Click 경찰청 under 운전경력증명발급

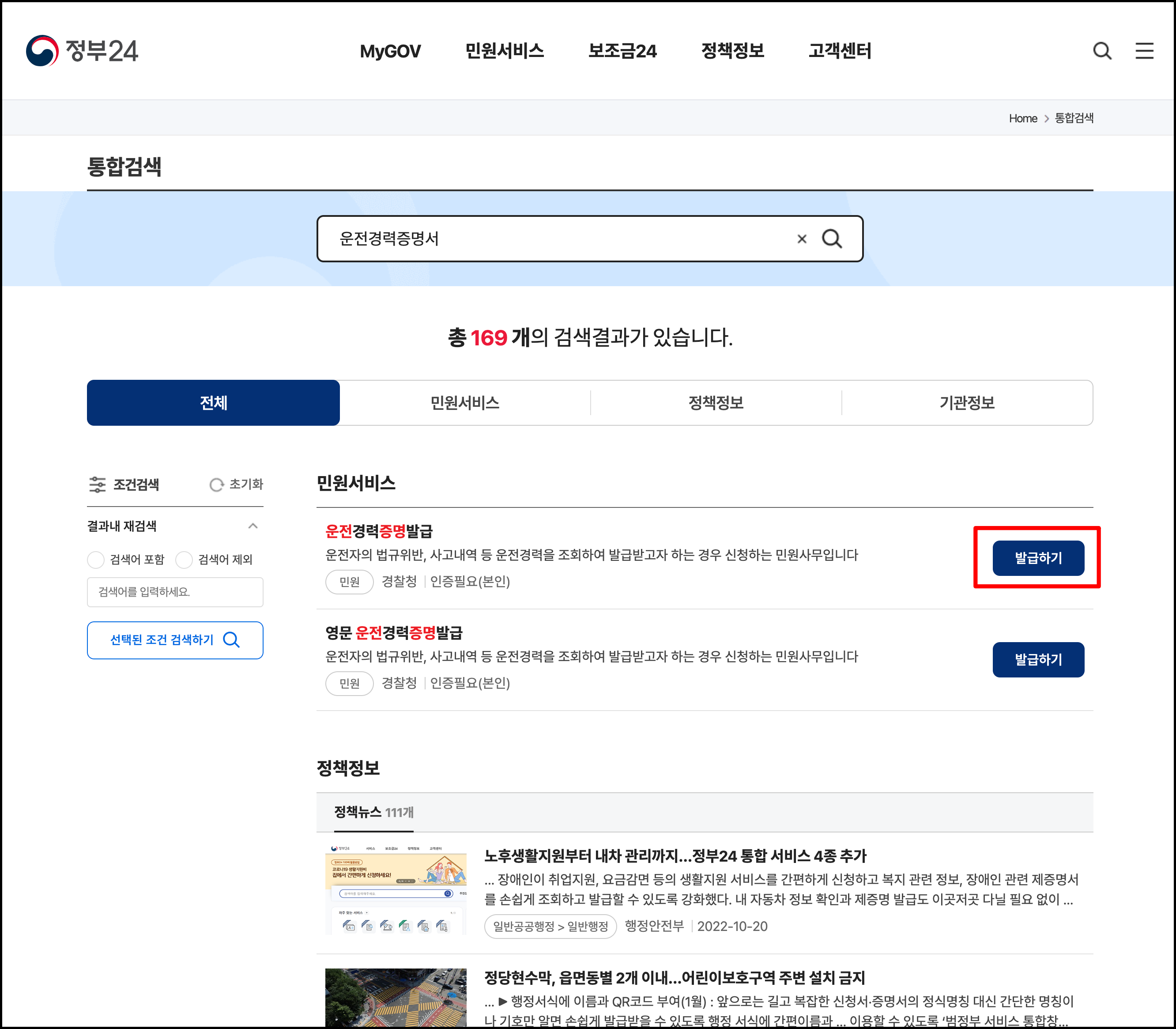point(400,582)
